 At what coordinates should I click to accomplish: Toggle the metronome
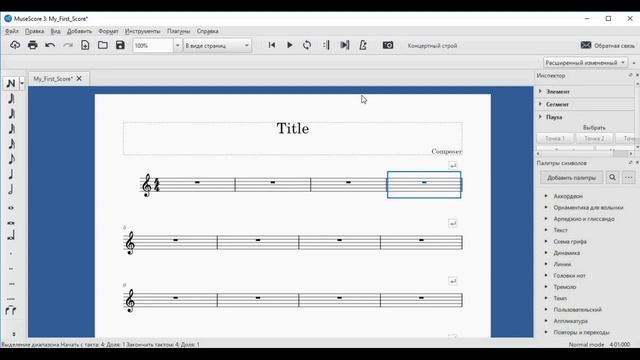tap(363, 45)
